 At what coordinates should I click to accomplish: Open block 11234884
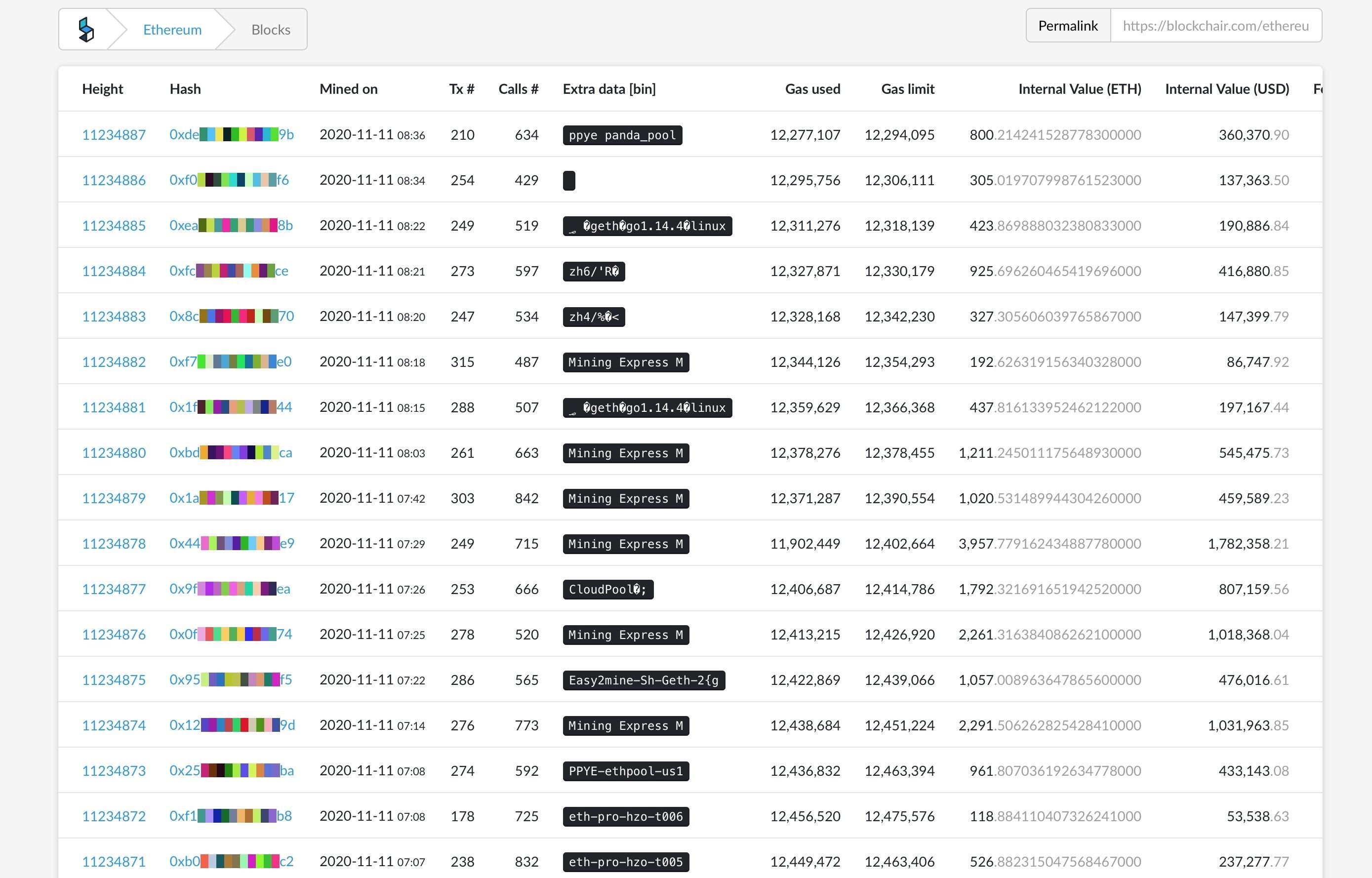[x=114, y=271]
